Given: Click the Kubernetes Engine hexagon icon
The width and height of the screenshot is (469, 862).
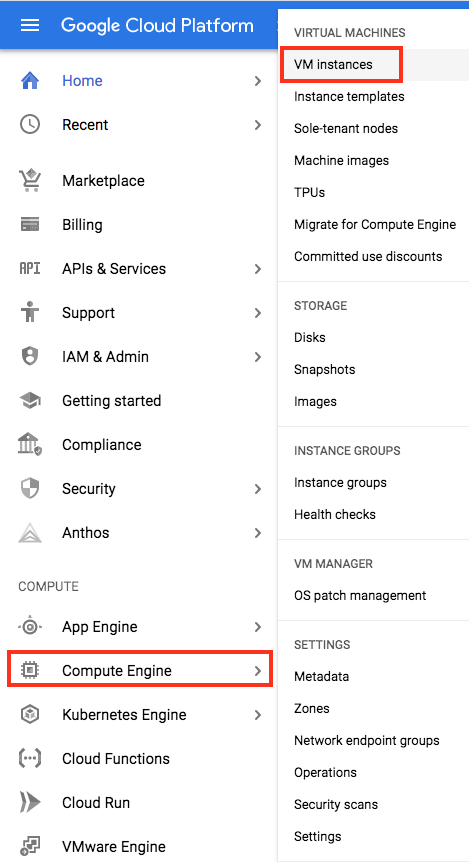Looking at the screenshot, I should tap(30, 714).
